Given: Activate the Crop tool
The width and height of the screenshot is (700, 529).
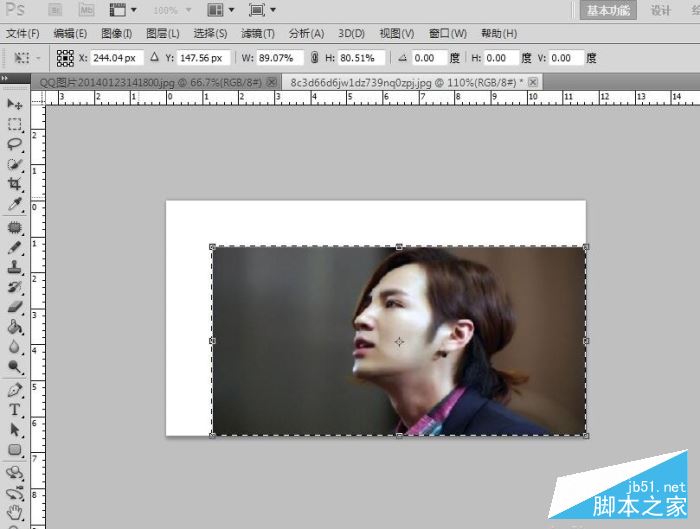Looking at the screenshot, I should click(x=15, y=184).
